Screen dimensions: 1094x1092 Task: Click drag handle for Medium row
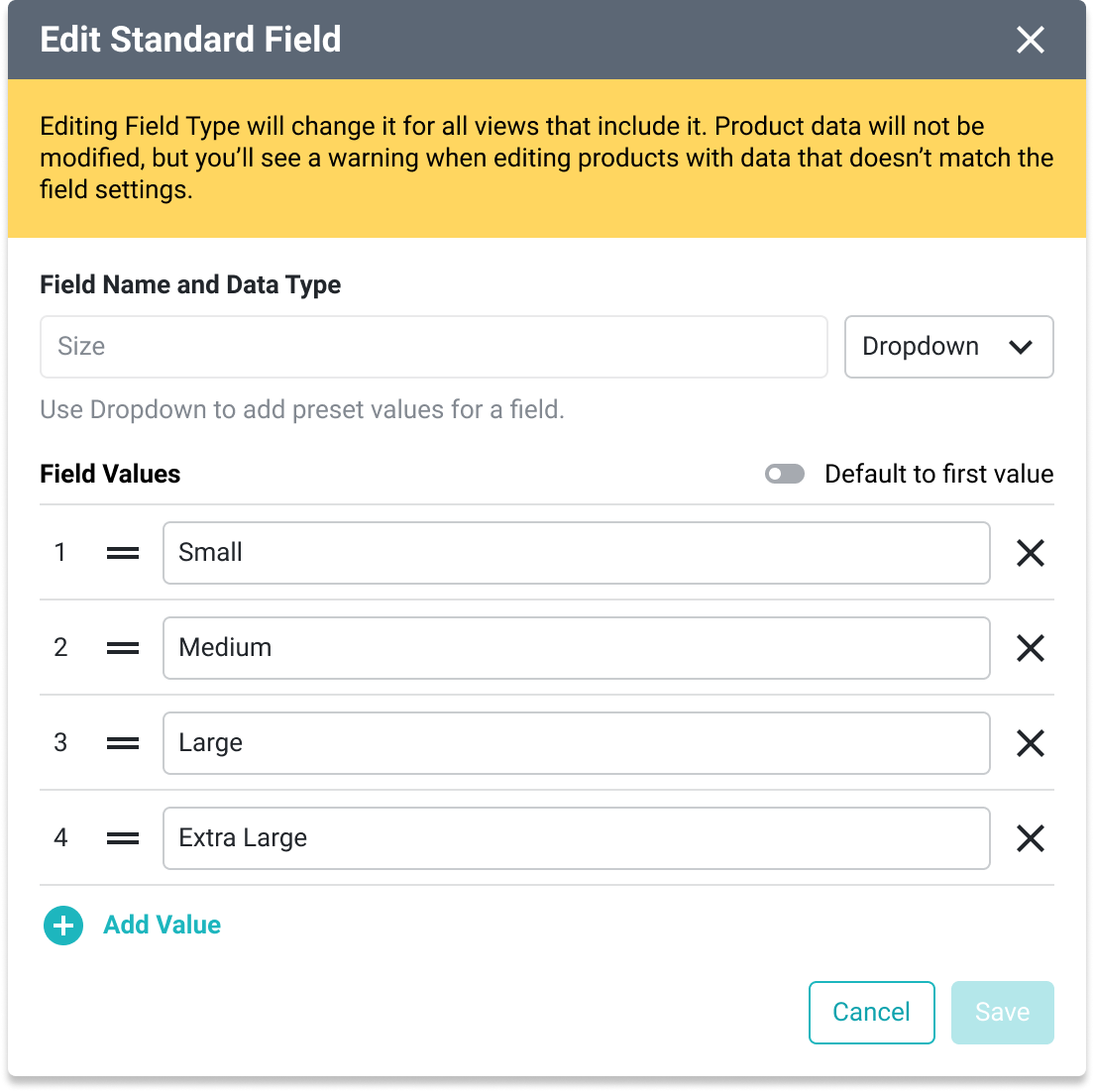123,648
